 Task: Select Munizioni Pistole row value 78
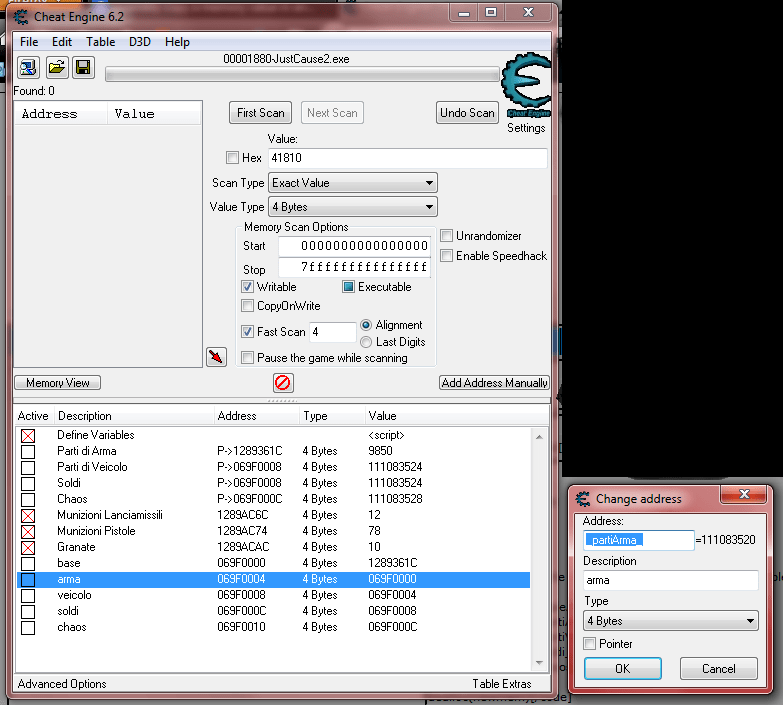tap(273, 531)
